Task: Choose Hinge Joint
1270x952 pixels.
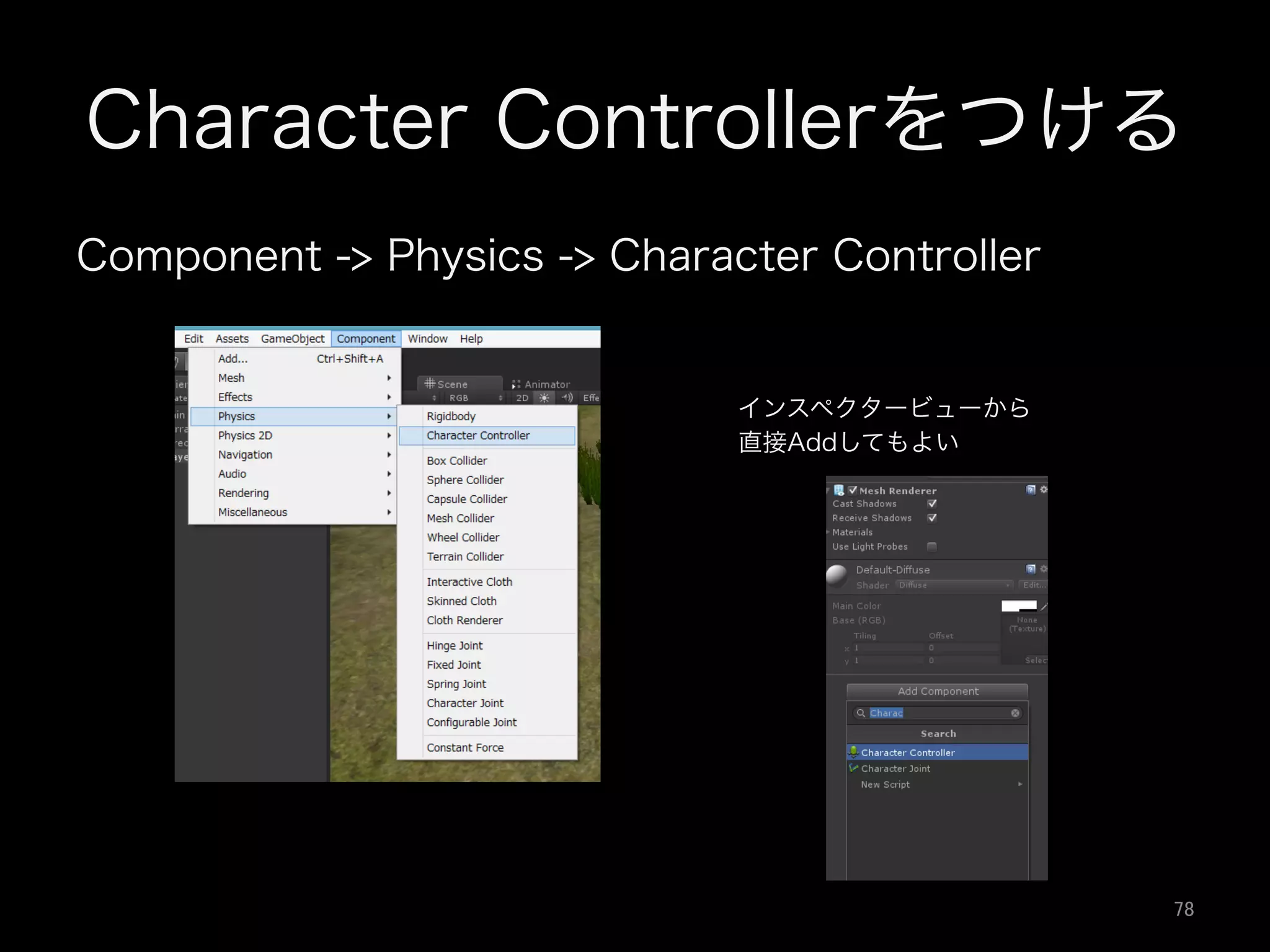Action: [487, 646]
